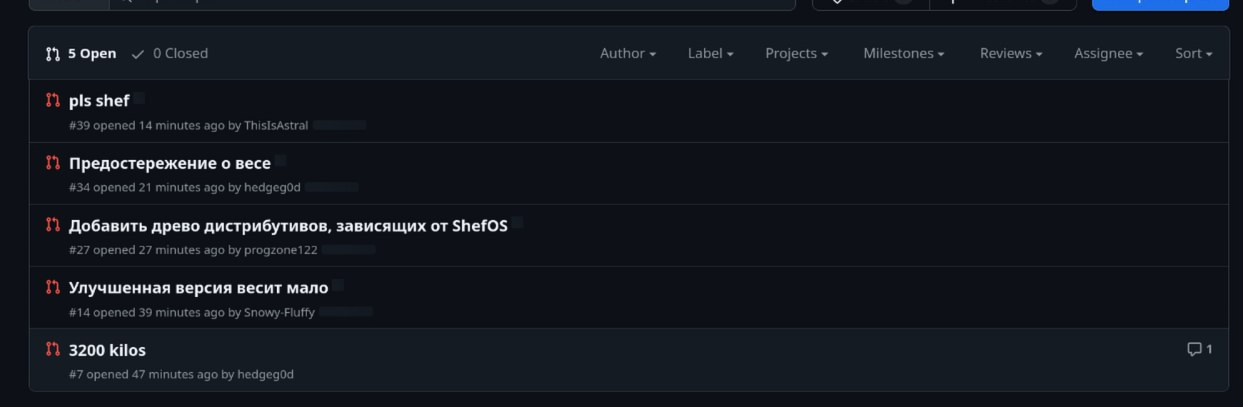Open the Sort options menu
The height and width of the screenshot is (407, 1243).
[1193, 53]
